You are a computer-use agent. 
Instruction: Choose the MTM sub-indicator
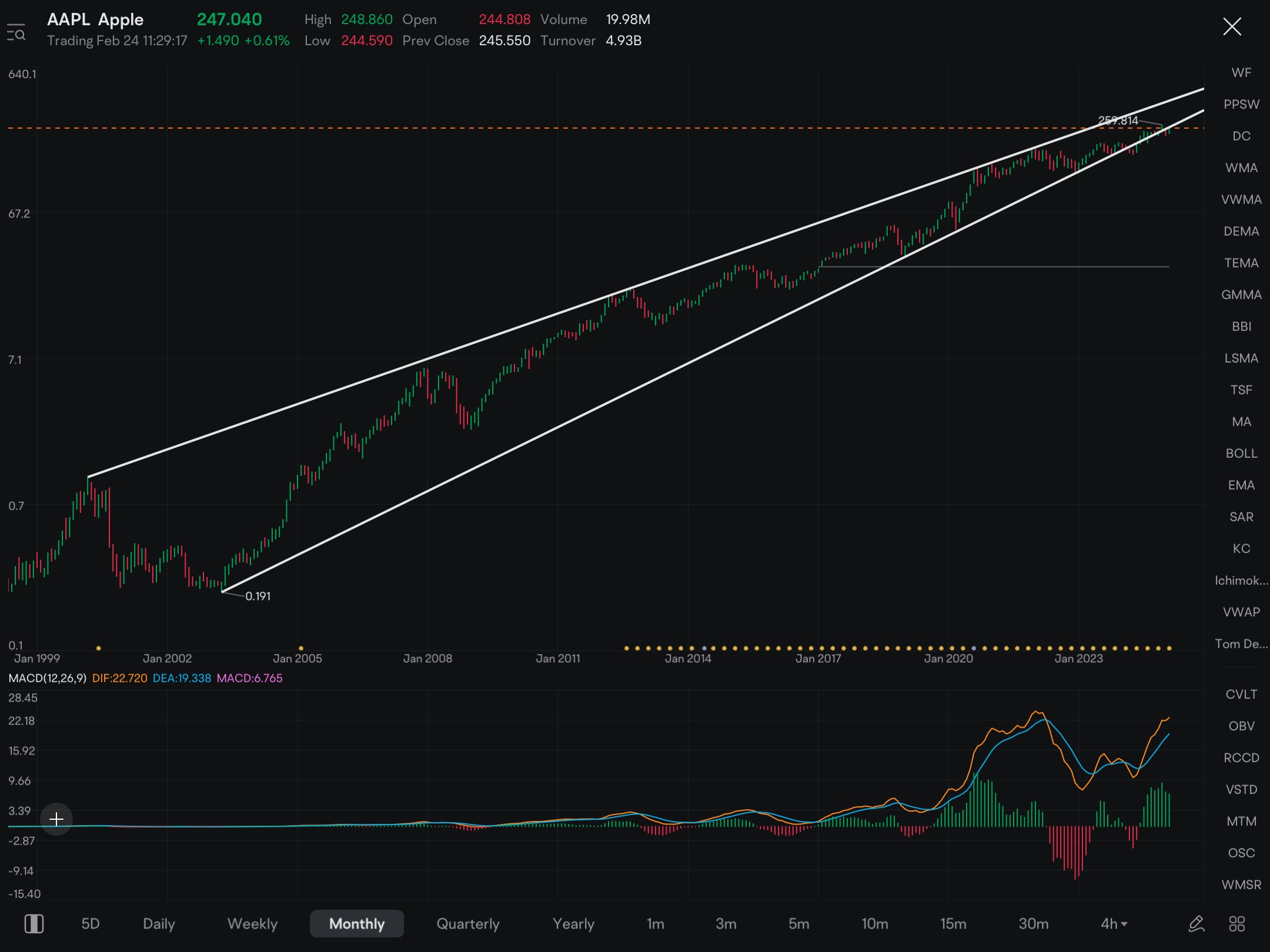pos(1241,821)
